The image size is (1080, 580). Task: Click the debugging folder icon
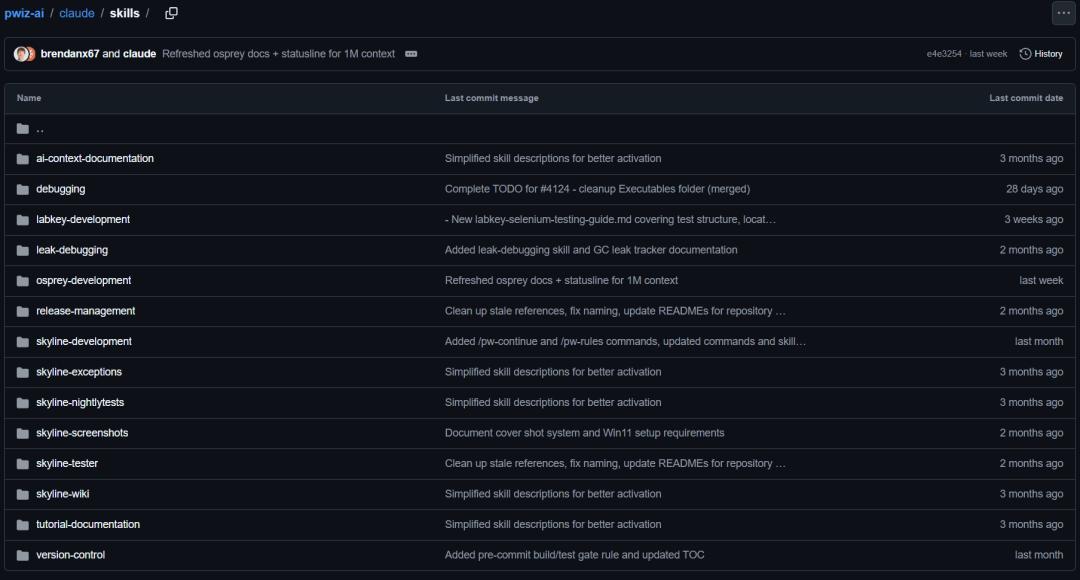pos(23,189)
